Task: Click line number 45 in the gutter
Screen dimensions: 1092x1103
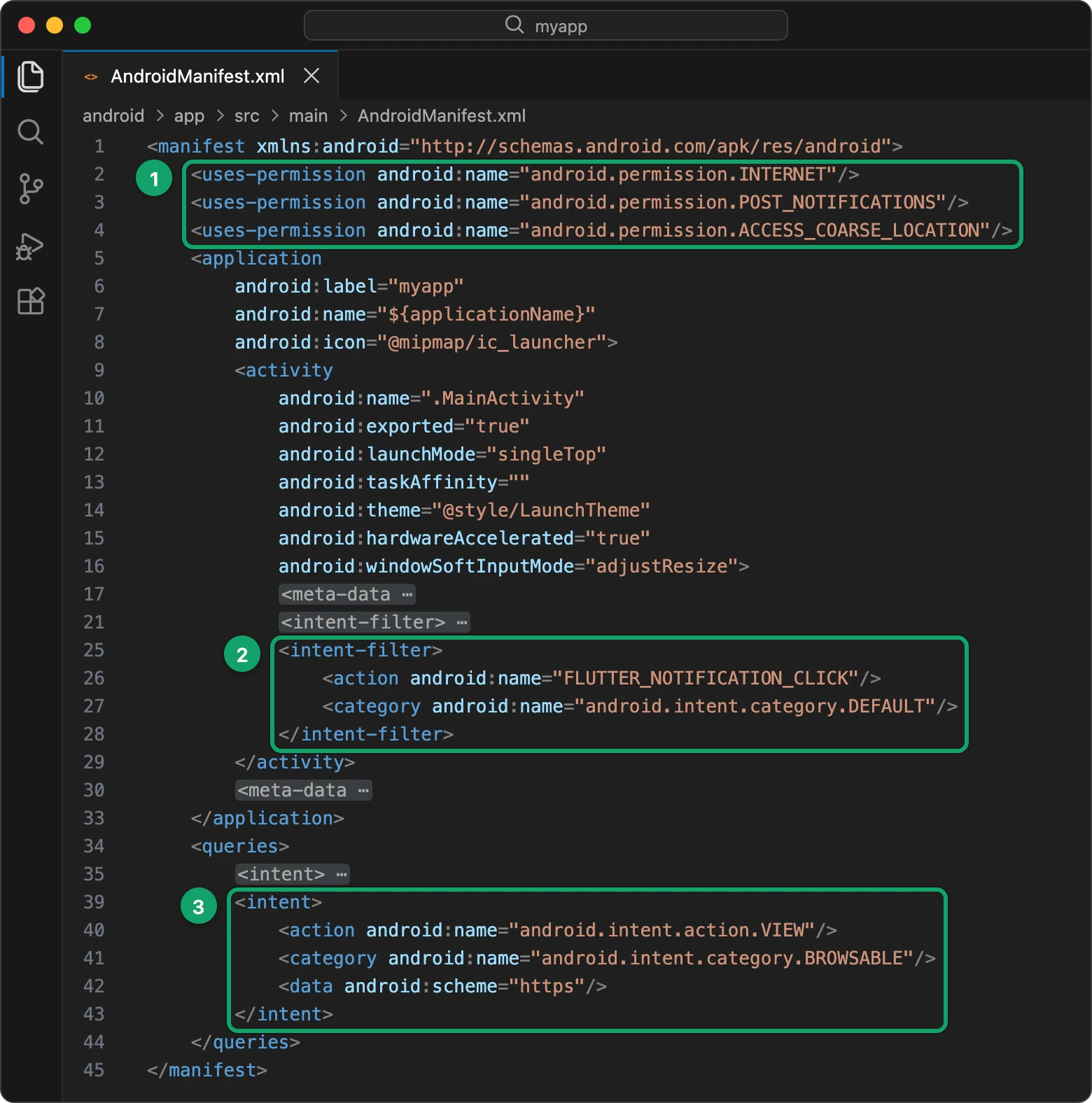Action: tap(94, 1070)
